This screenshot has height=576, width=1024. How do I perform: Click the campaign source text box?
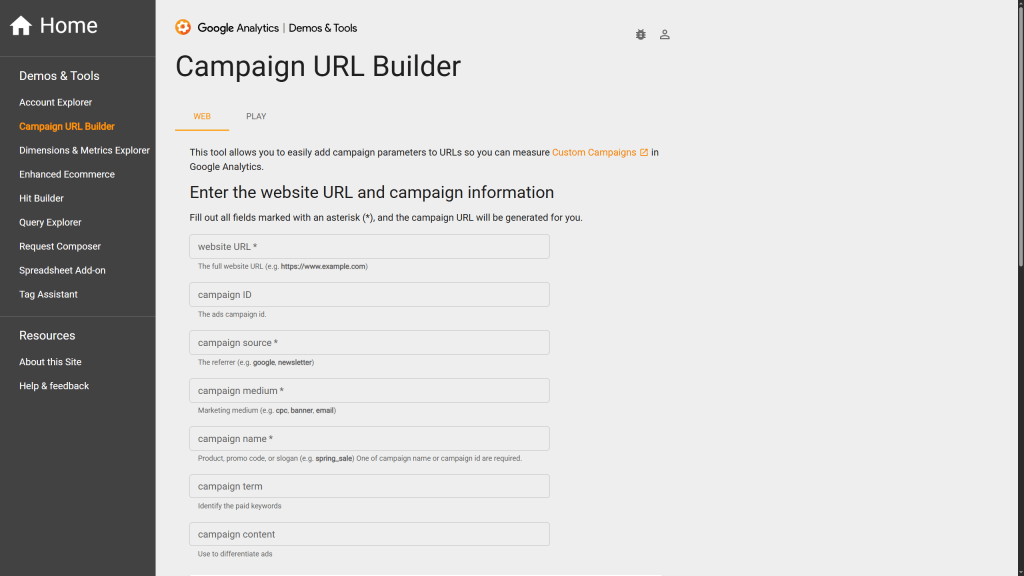[x=369, y=343]
